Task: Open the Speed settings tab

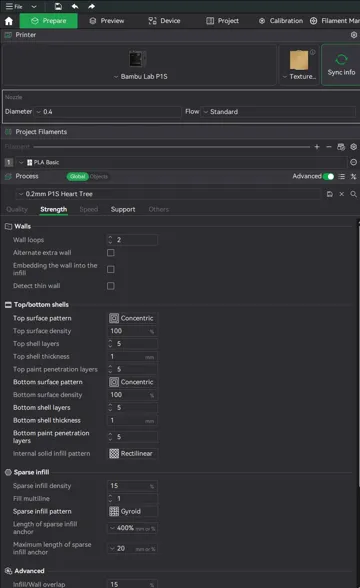Action: click(x=88, y=209)
